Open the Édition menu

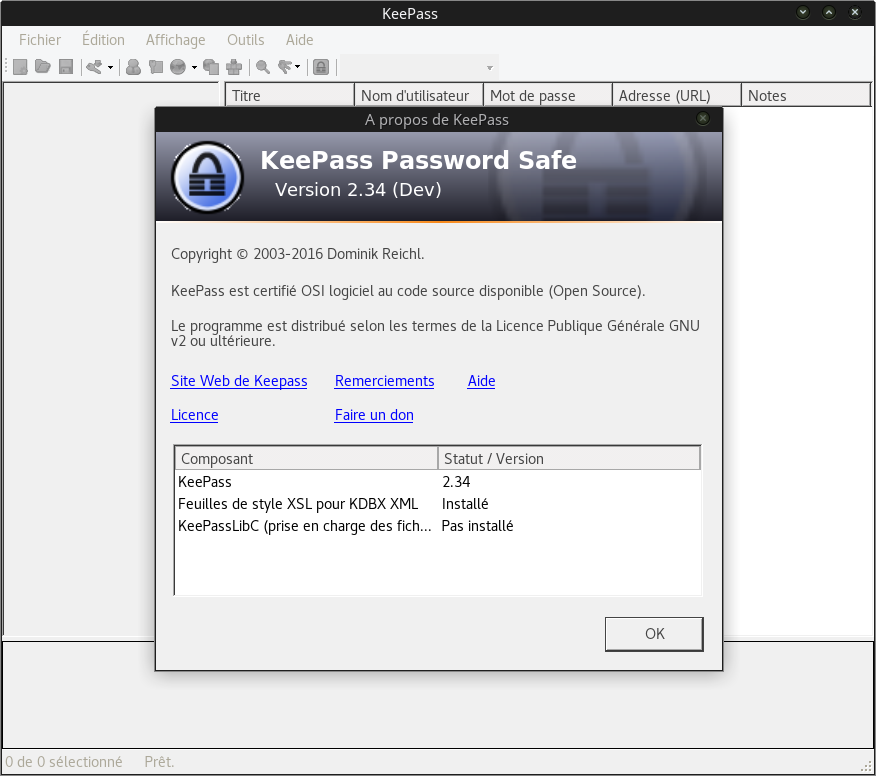[x=103, y=40]
